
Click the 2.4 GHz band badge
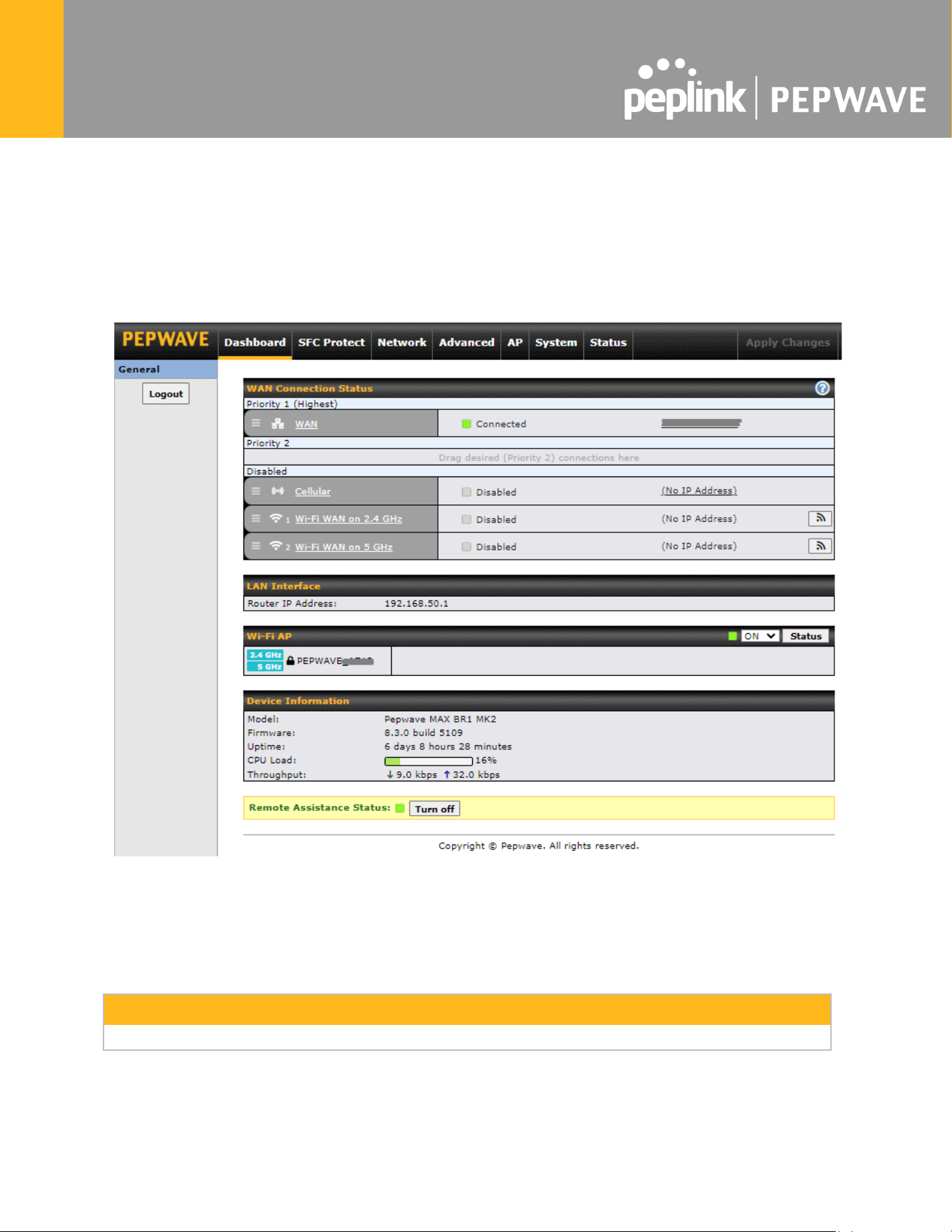[265, 655]
